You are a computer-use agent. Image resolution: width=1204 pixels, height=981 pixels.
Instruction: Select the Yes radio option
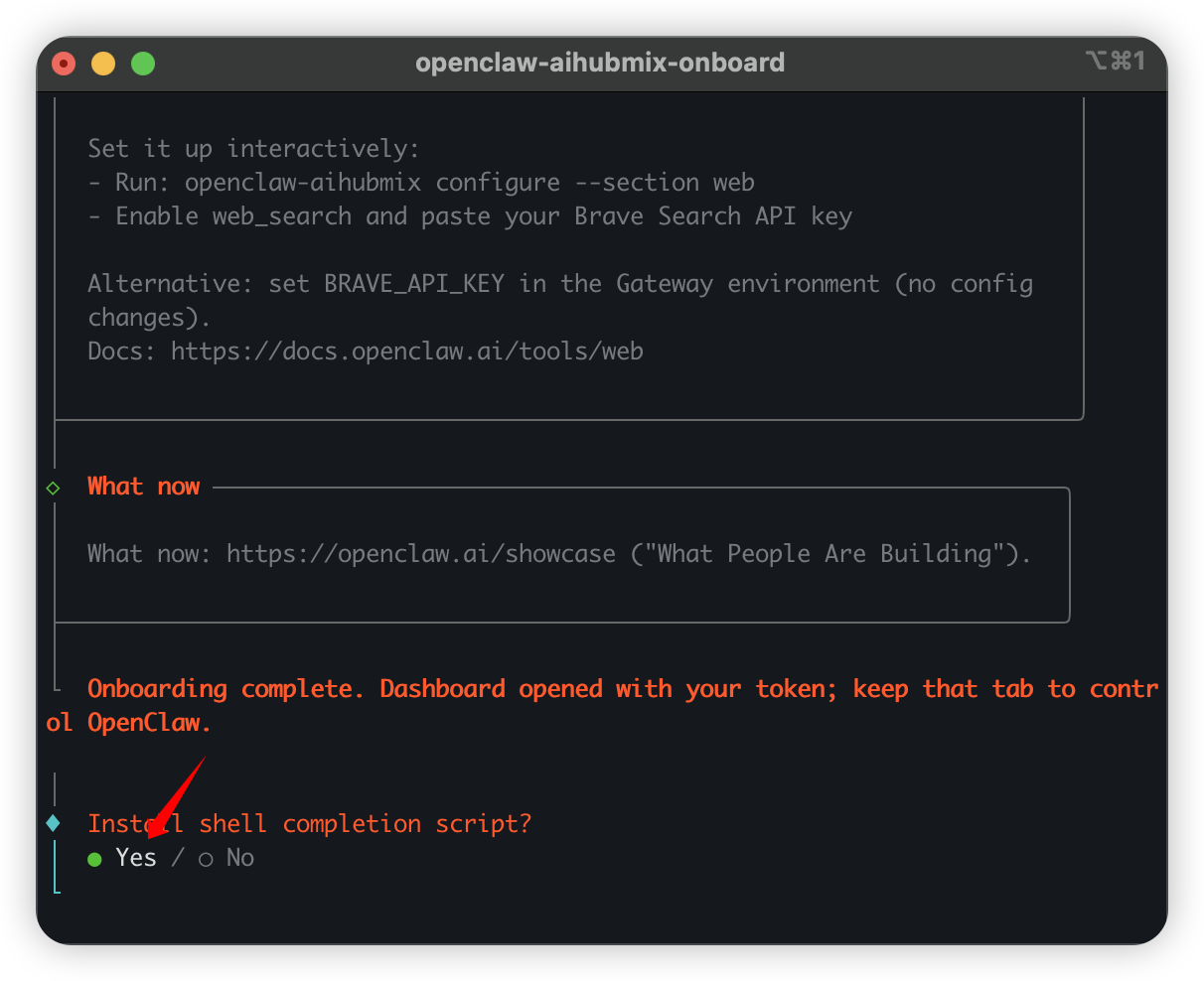[x=122, y=858]
